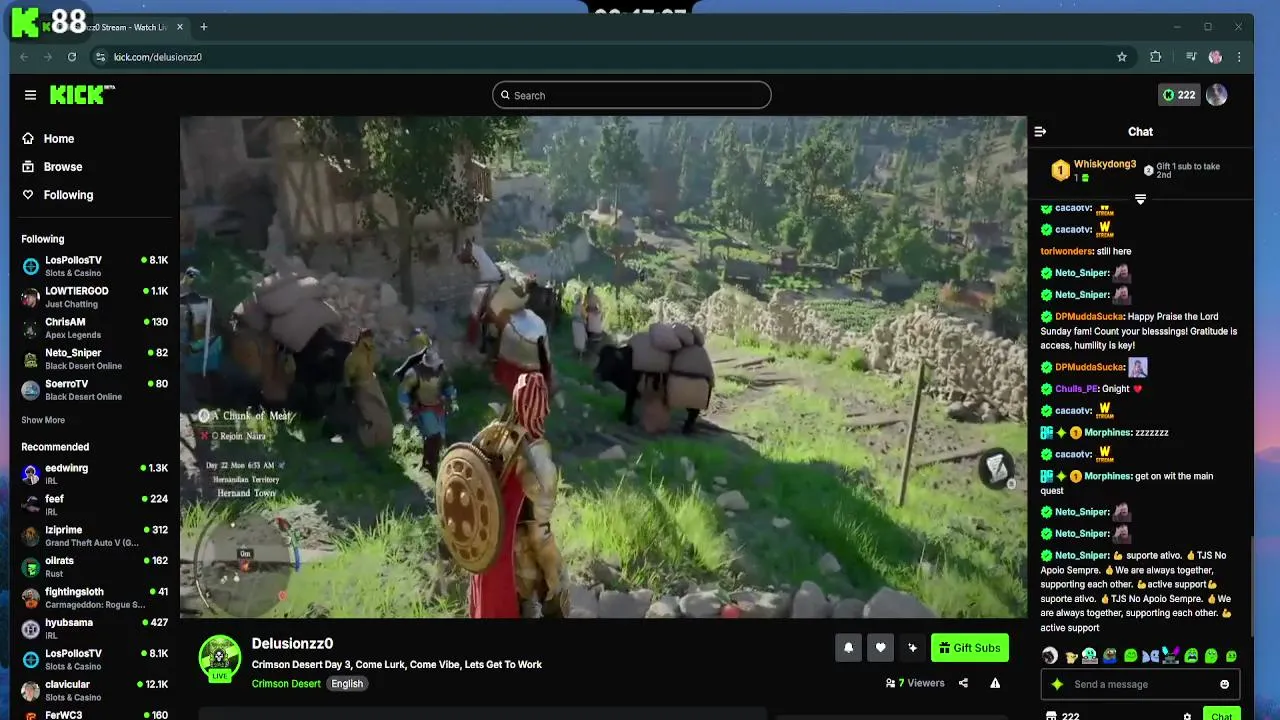The image size is (1280, 720).
Task: Open ChrisAM channel in sidebar
Action: pyautogui.click(x=95, y=327)
